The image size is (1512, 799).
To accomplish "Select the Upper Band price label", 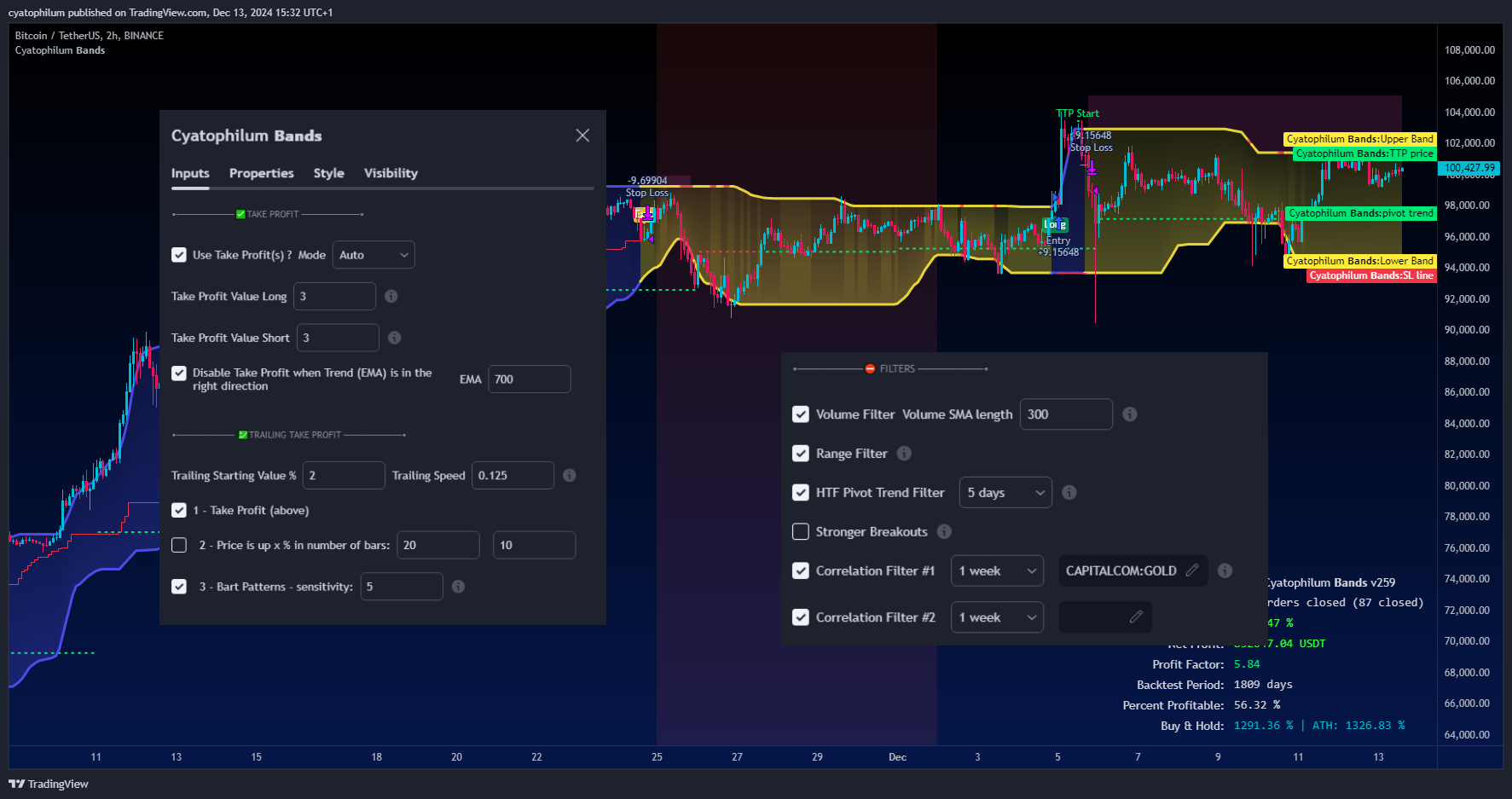I will pyautogui.click(x=1359, y=139).
